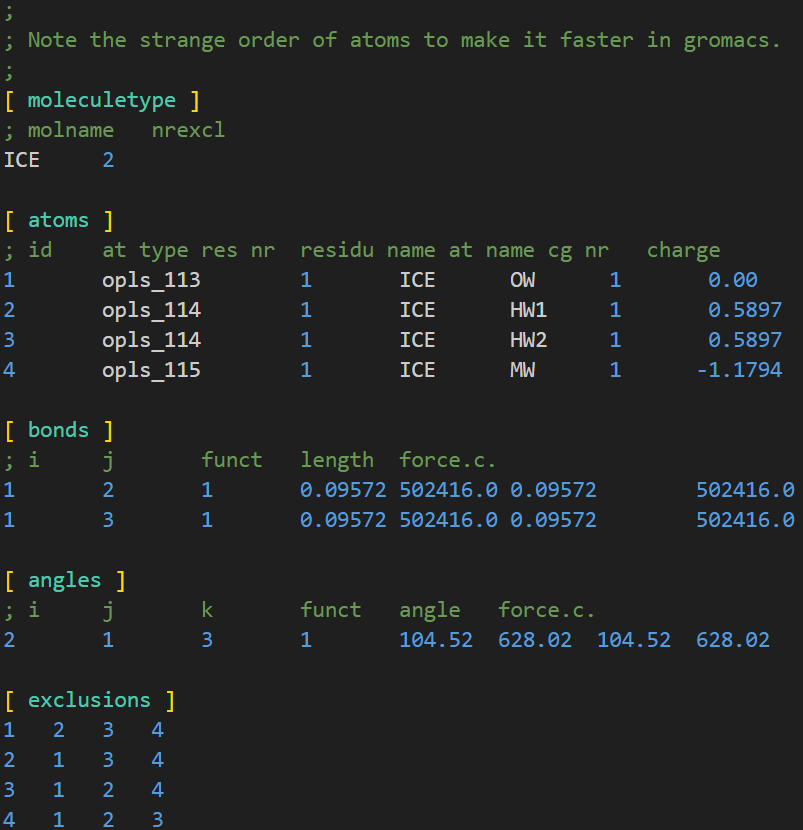
Task: Click the bonds section header
Action: [x=58, y=430]
